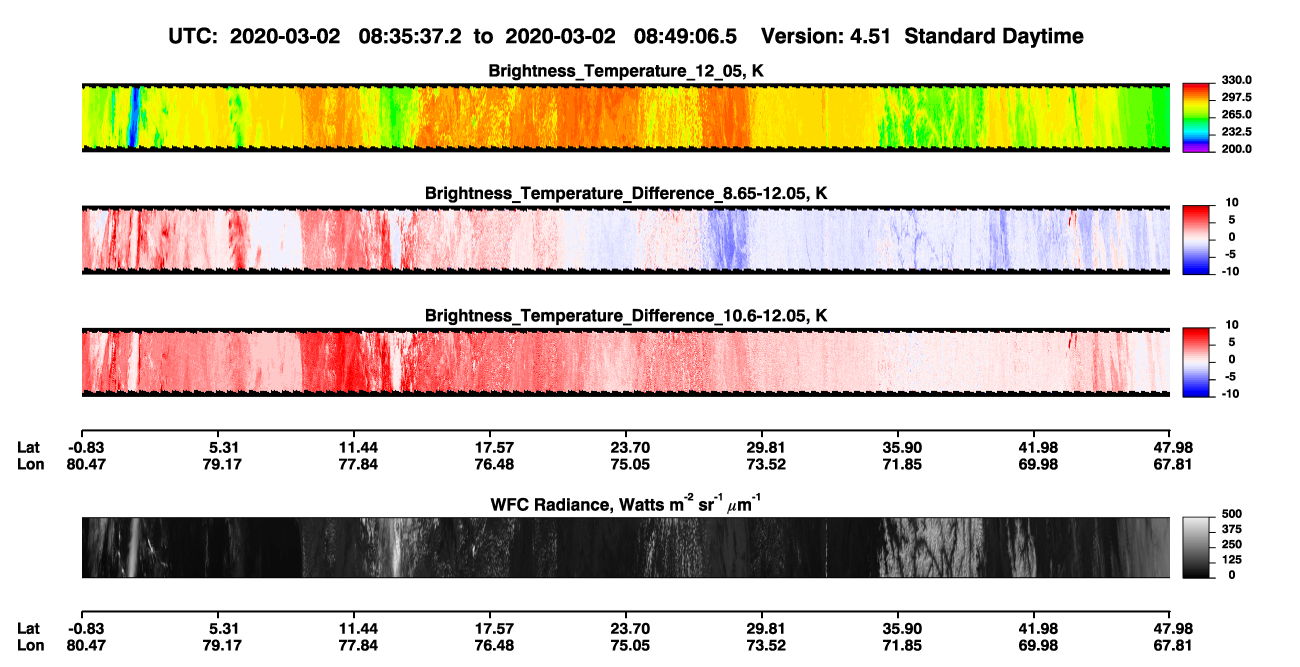Viewport: 1300px width, 667px height.
Task: Click longitude 77.84 under the WFC Radiance plot
Action: tap(358, 645)
